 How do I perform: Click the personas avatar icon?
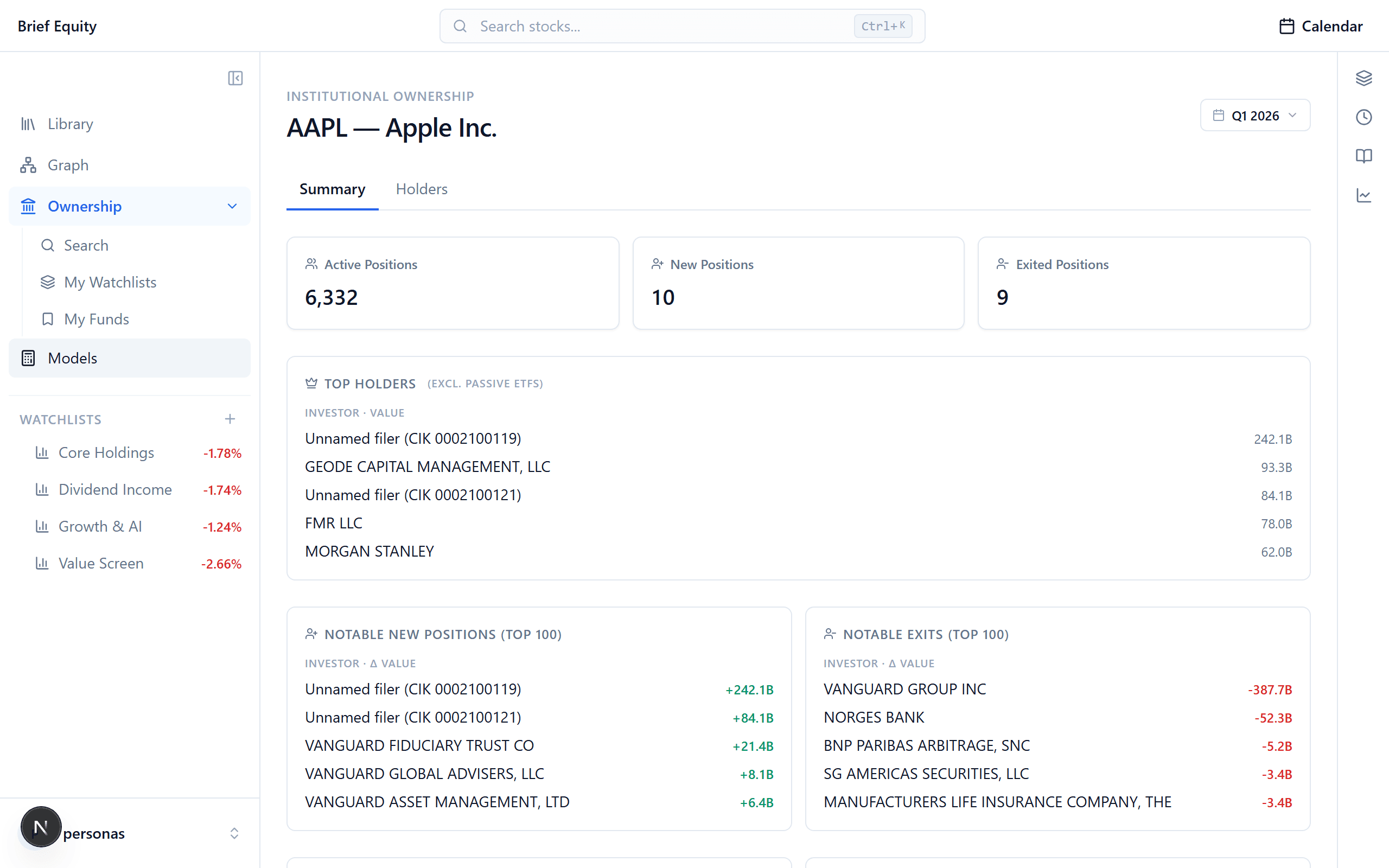41,827
